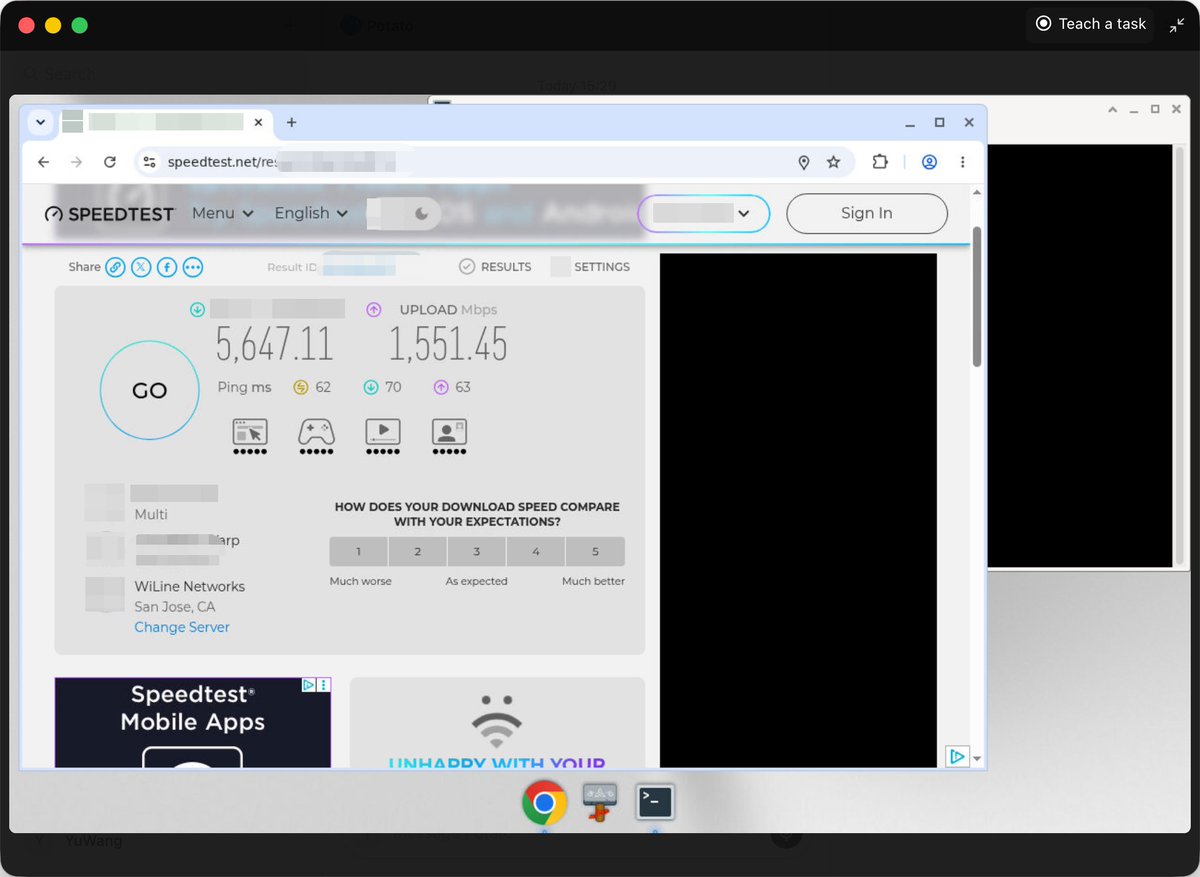Rate download speed 1 Much worse
This screenshot has width=1200, height=877.
359,552
